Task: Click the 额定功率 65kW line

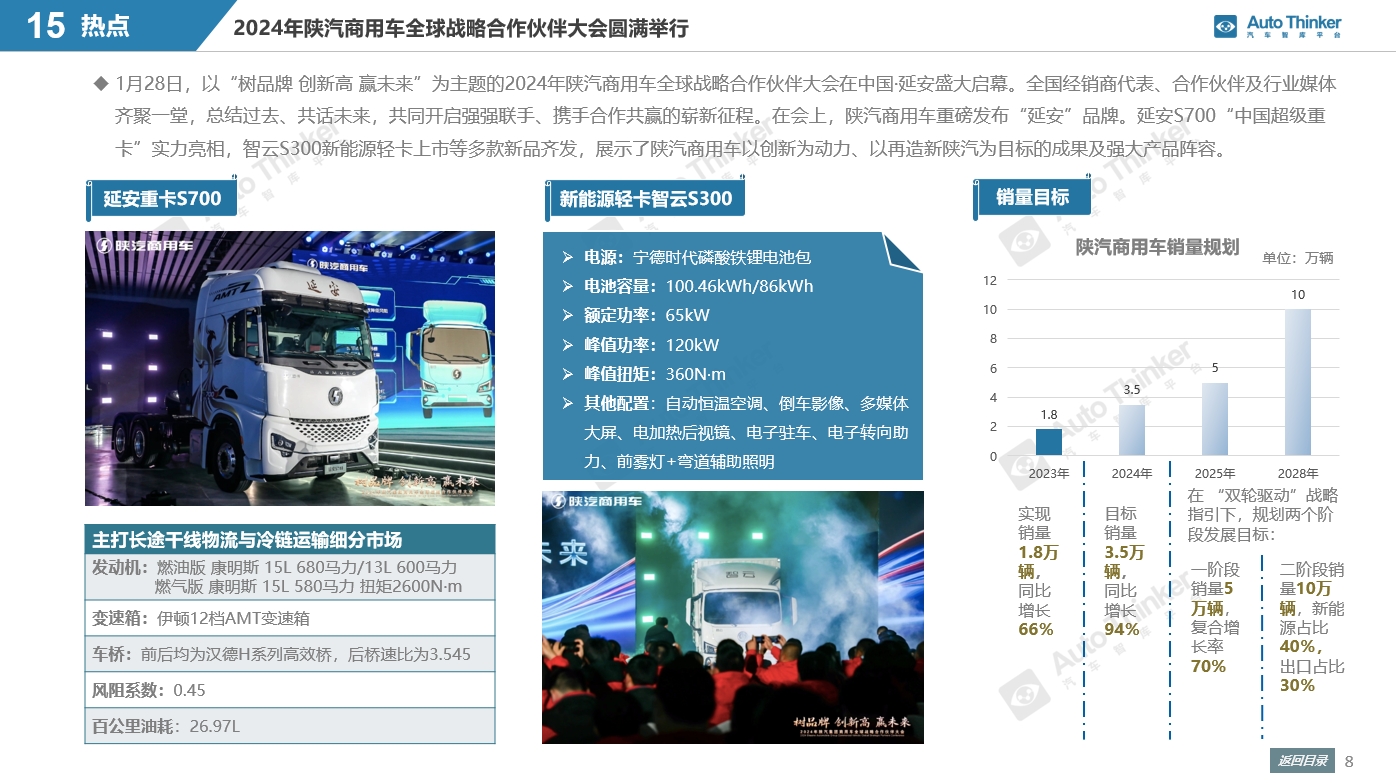Action: pos(635,315)
